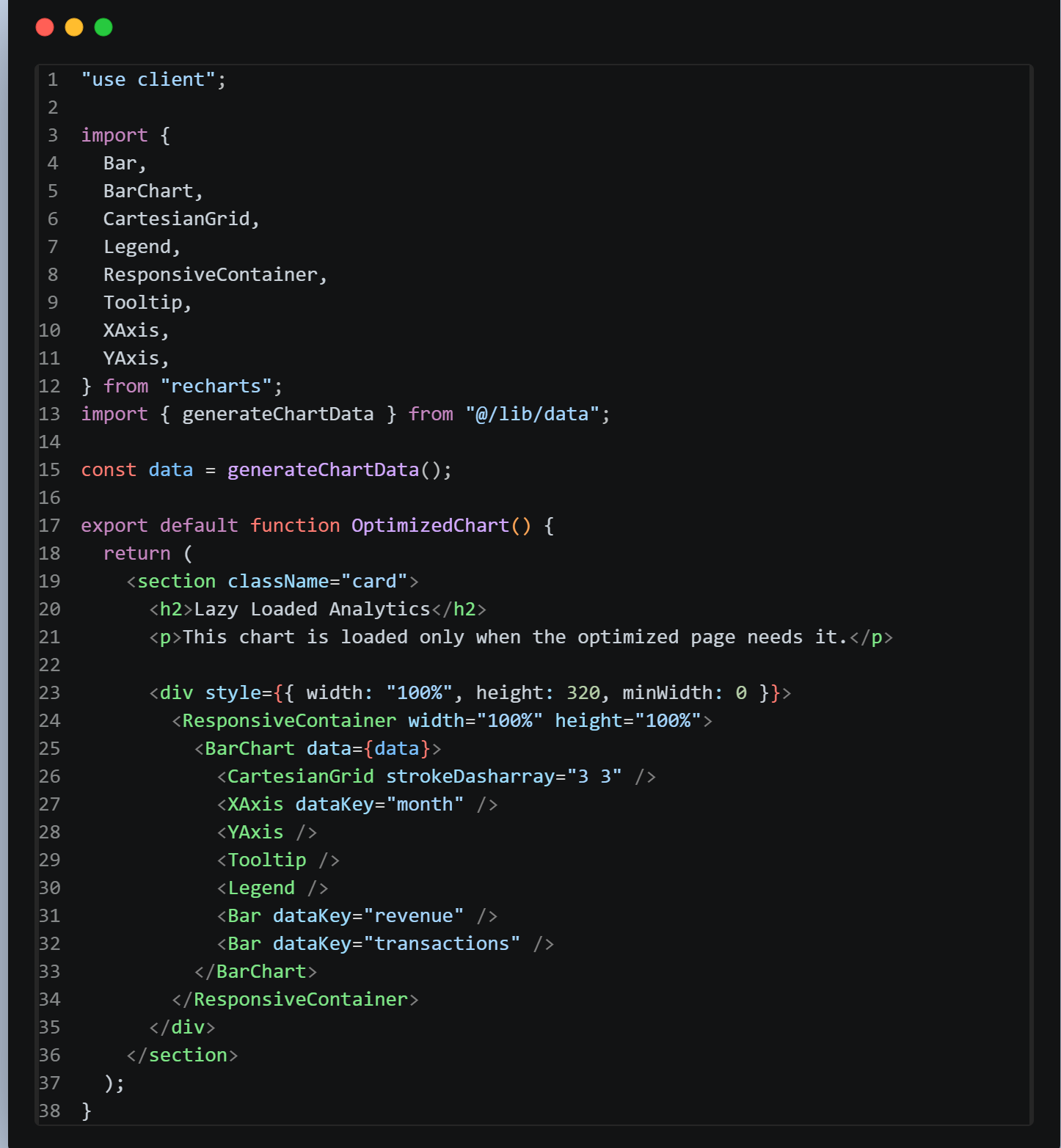Click the "recharts" module string
Screen dimensions: 1061x1148
pos(216,386)
